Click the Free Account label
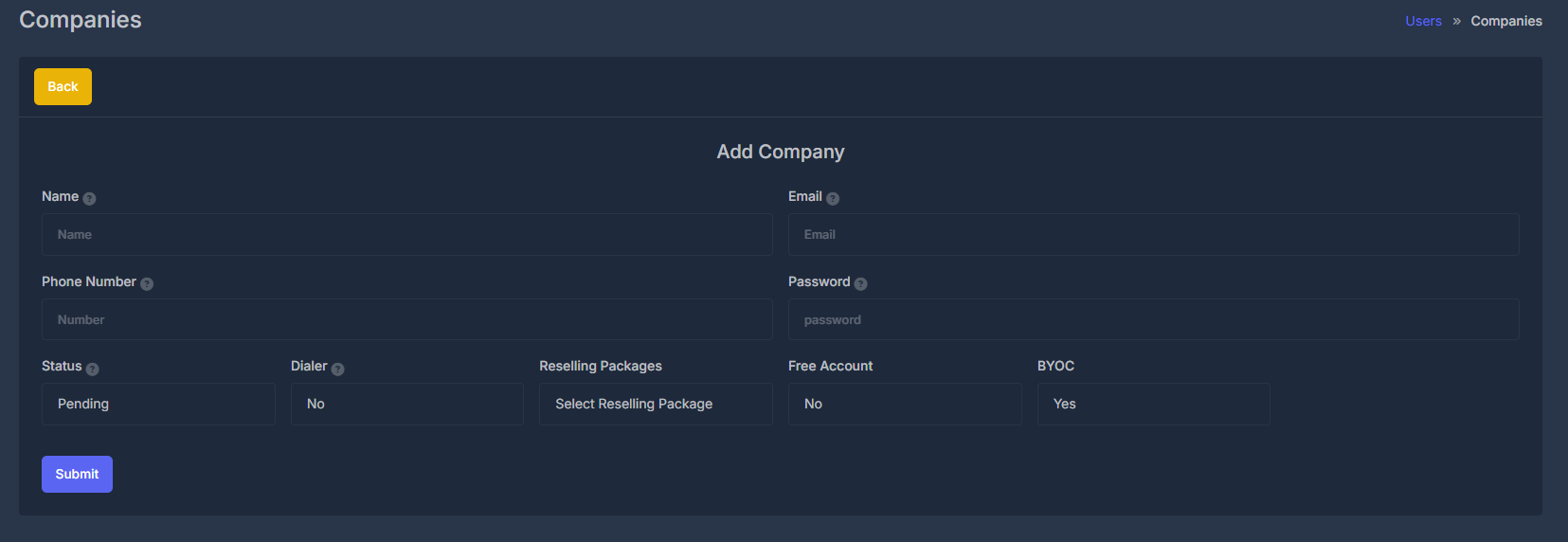Viewport: 1568px width, 542px height. (x=830, y=366)
